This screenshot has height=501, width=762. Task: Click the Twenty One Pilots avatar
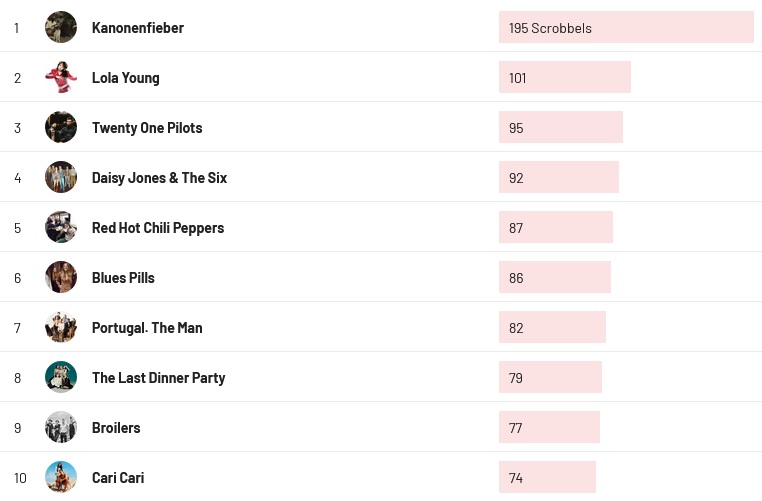pos(61,127)
